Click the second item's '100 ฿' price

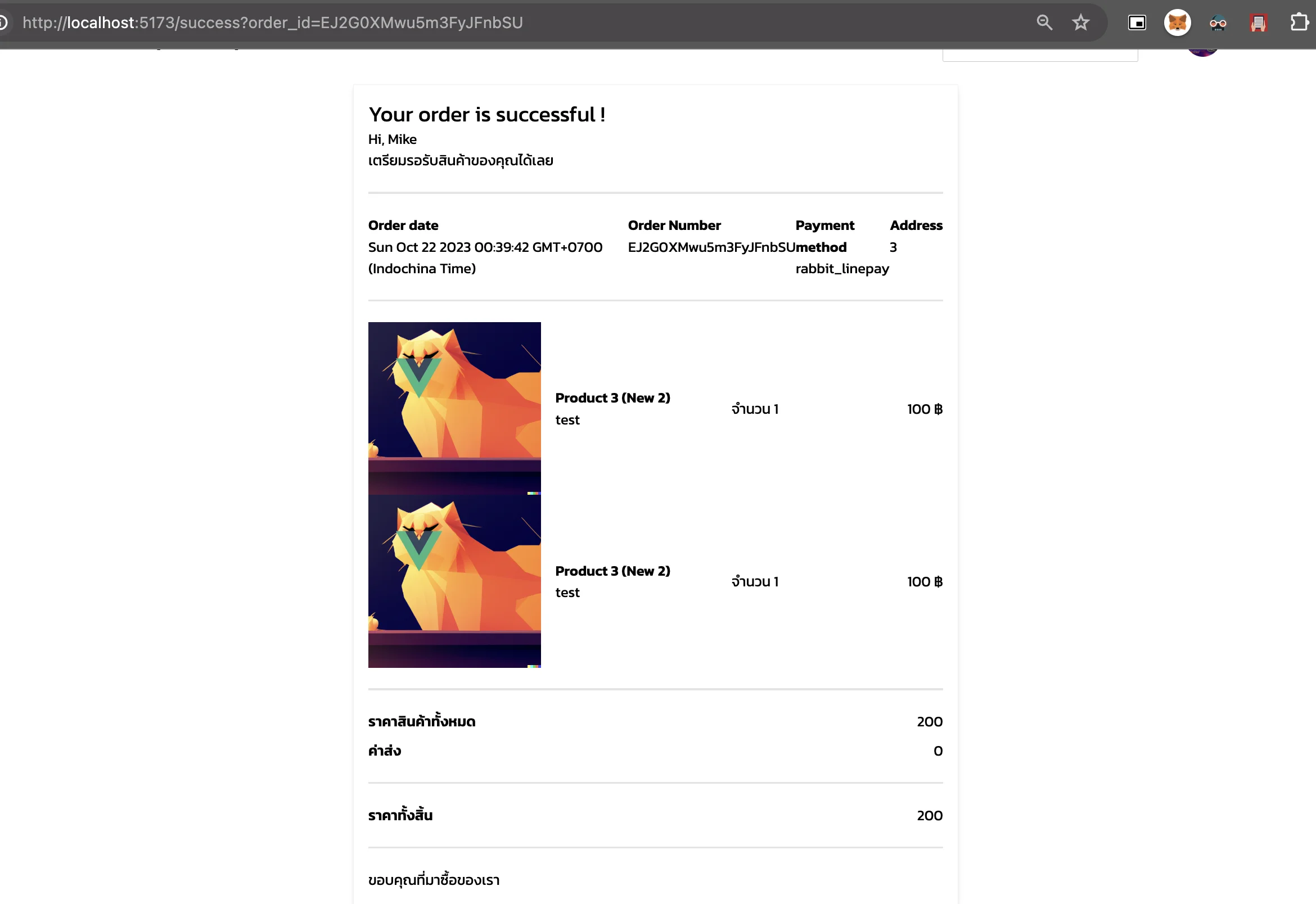pos(925,582)
